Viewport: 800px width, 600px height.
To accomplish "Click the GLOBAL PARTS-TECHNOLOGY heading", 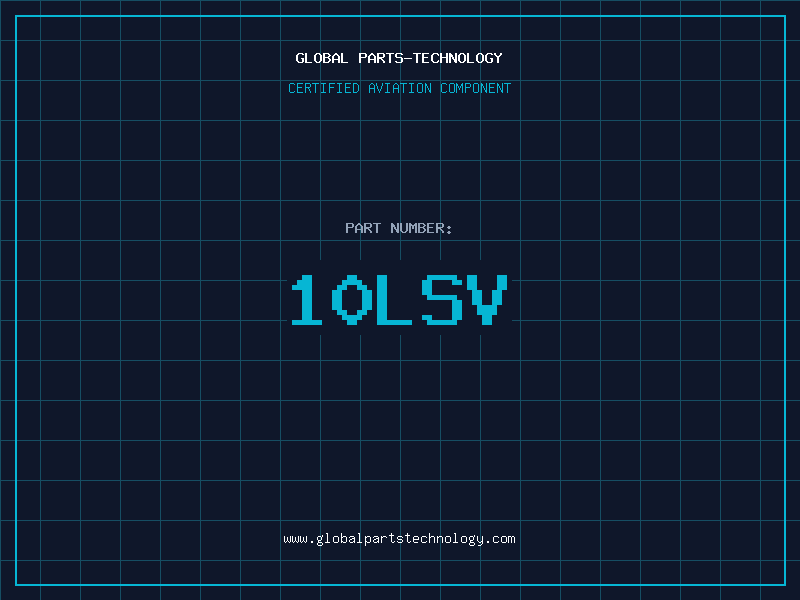I will (x=399, y=58).
